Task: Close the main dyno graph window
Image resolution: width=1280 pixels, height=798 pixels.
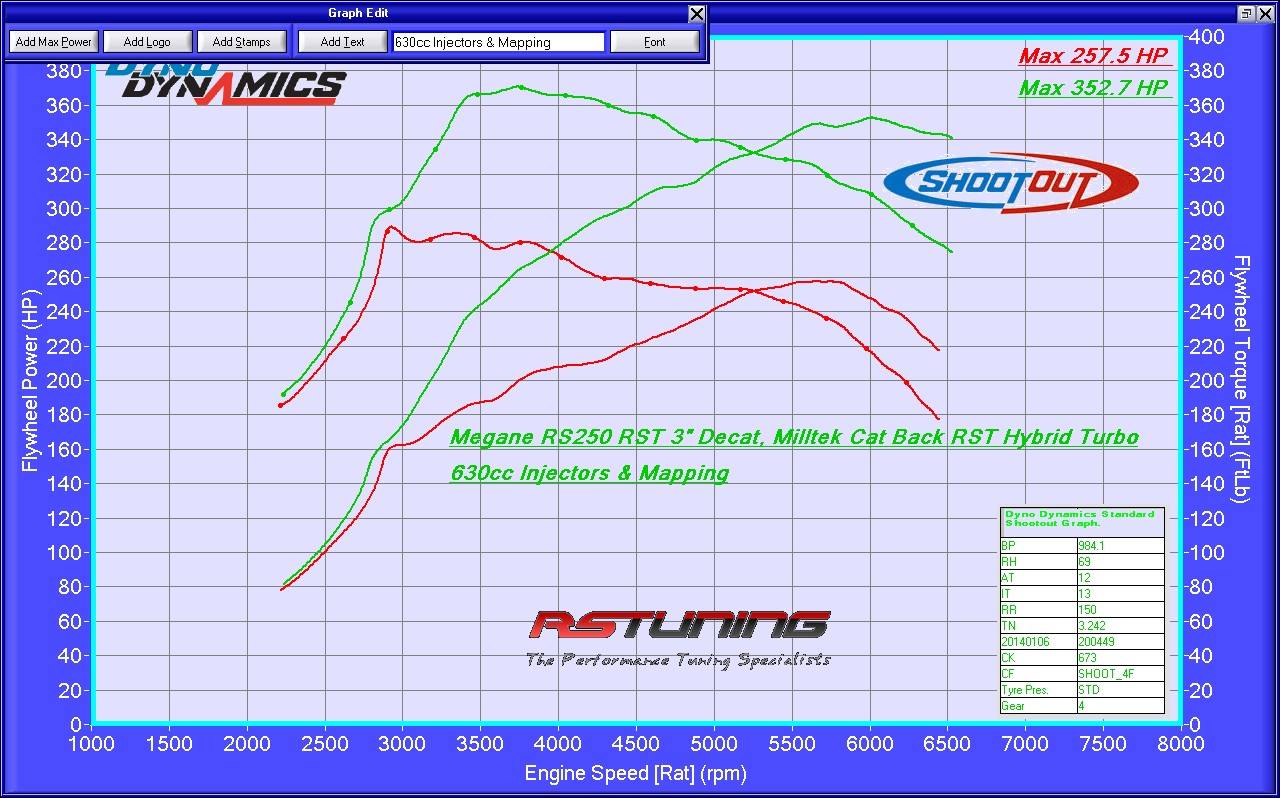Action: 1266,13
